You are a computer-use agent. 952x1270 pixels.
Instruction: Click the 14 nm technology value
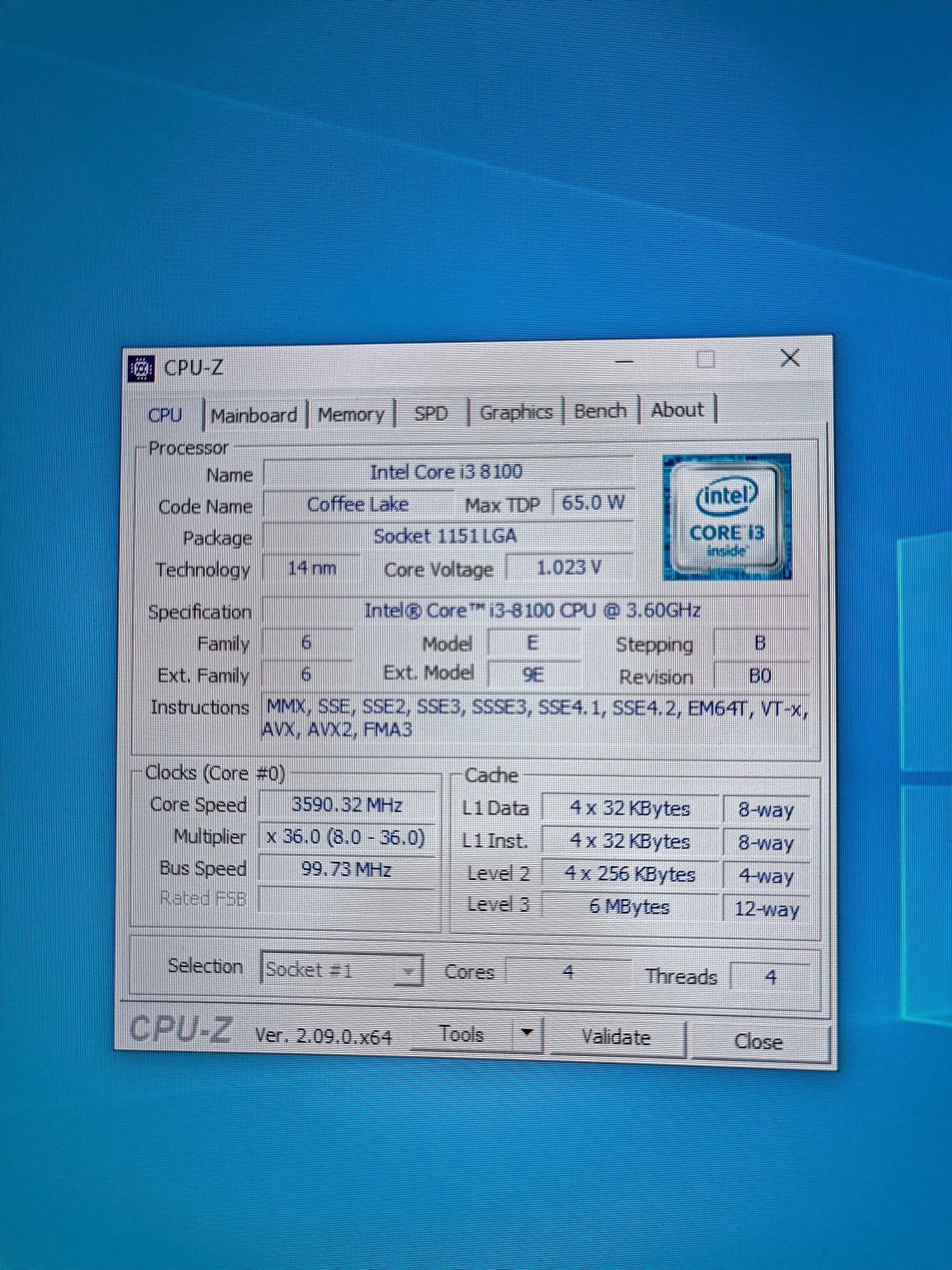(312, 568)
